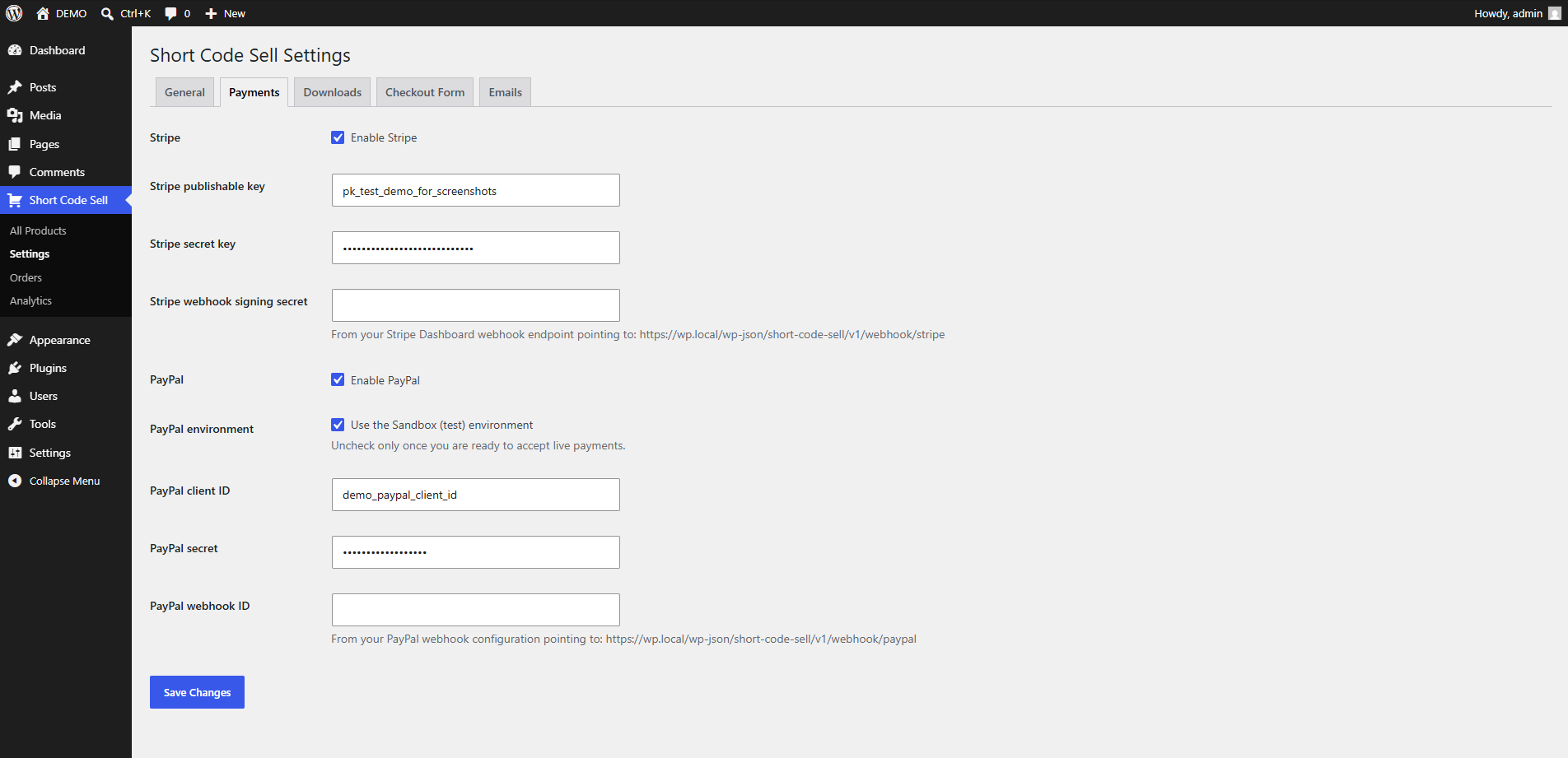
Task: Click the Collapse Menu label
Action: coord(64,481)
